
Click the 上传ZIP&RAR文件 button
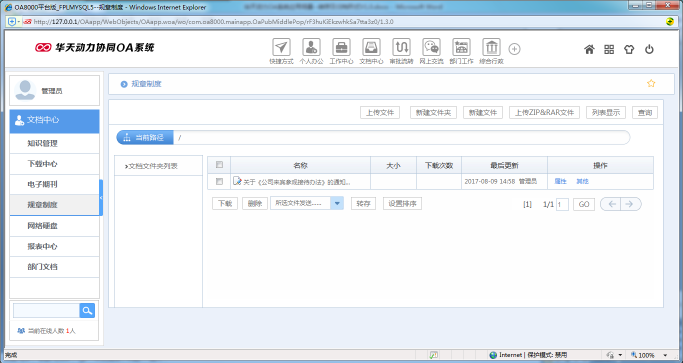point(544,112)
